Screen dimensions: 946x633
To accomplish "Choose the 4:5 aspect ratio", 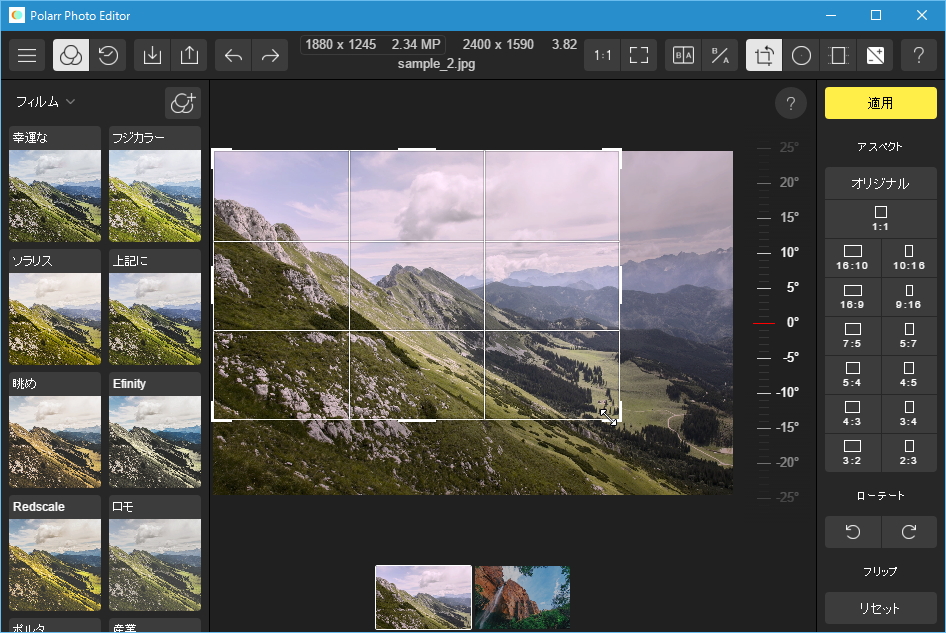I will 909,375.
